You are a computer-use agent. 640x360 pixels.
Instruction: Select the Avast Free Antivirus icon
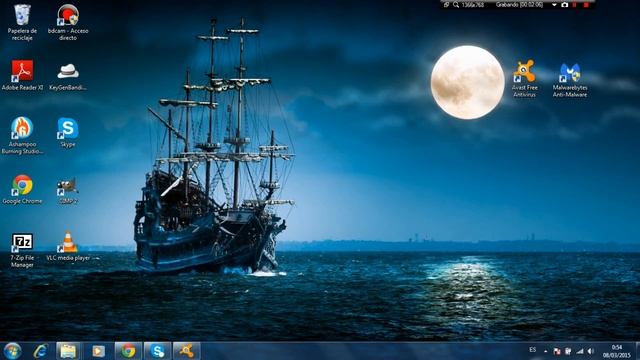click(524, 78)
